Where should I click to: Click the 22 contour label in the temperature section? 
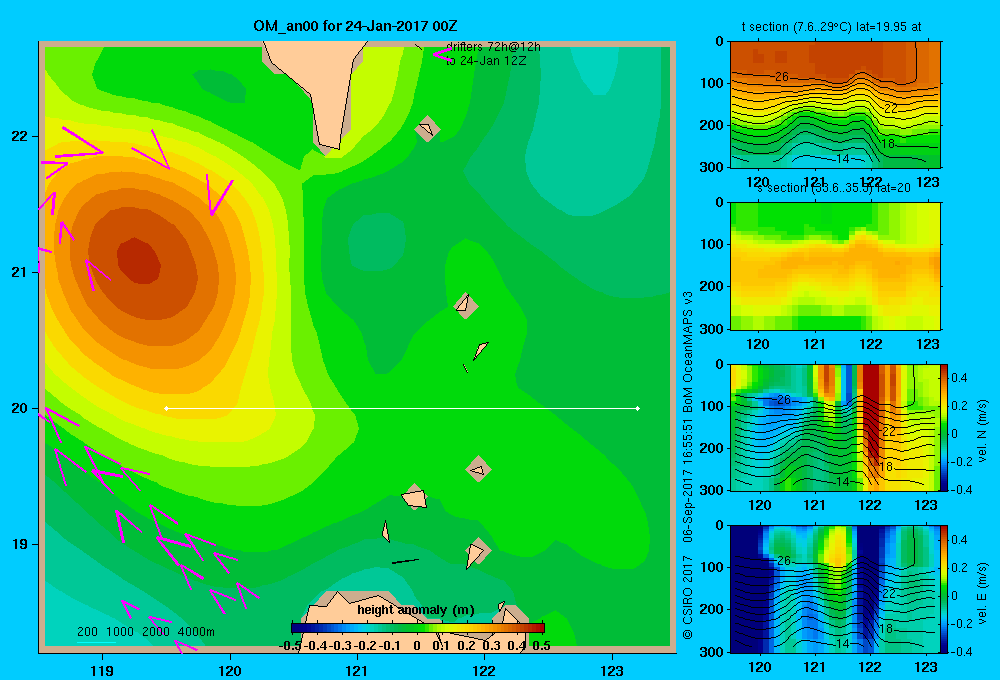click(890, 108)
